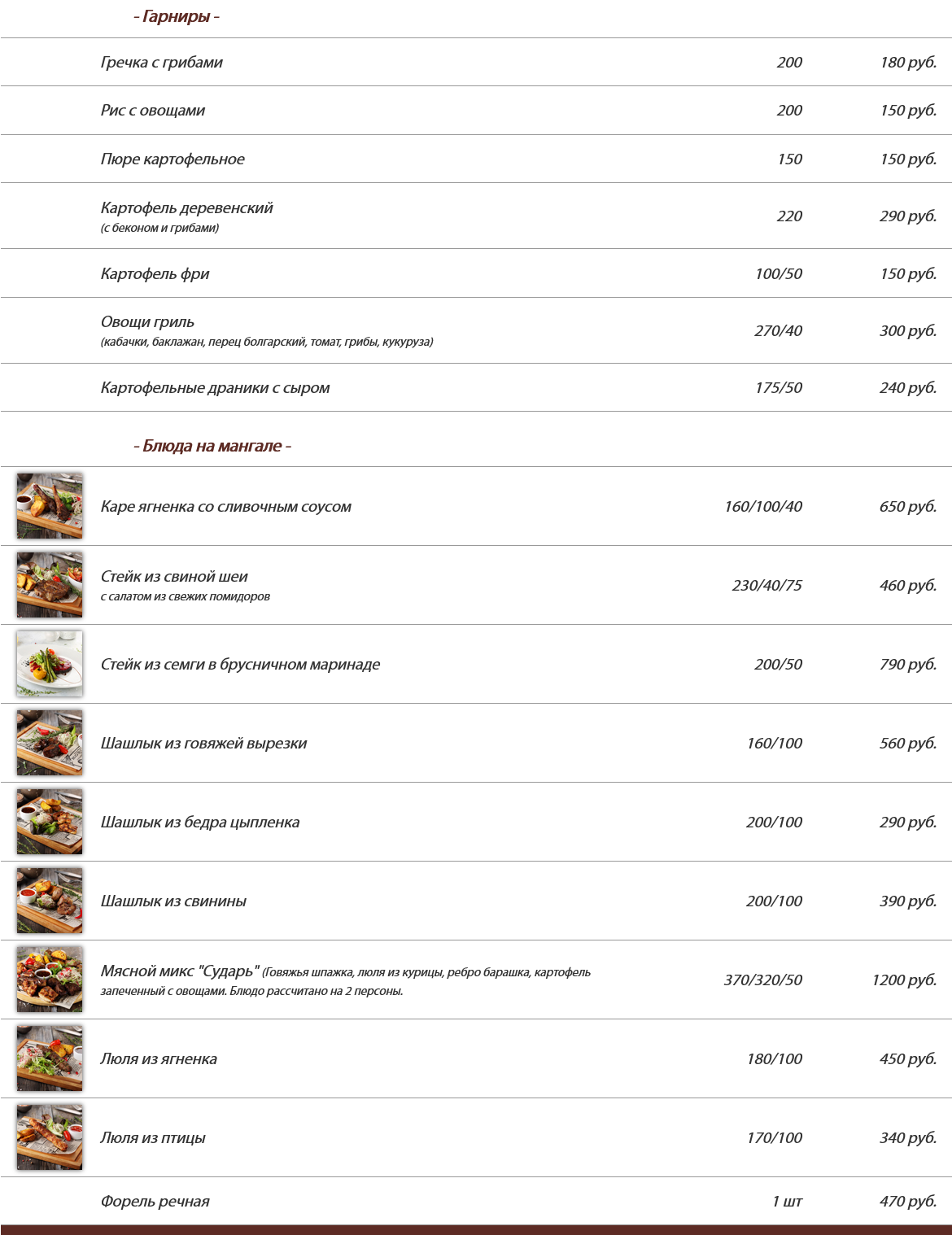Click the 1200 руб. price

904,980
